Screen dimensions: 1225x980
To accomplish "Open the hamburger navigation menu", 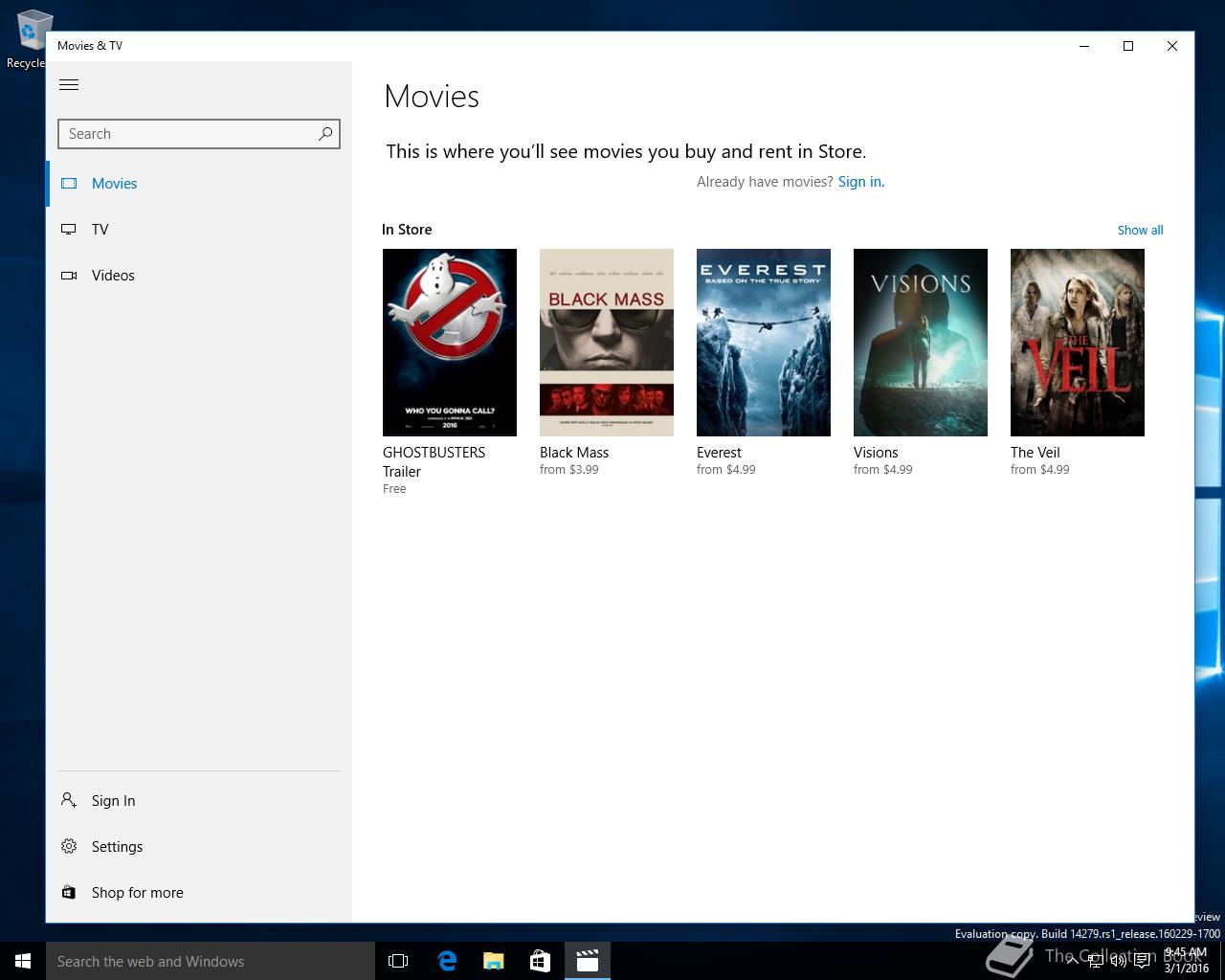I will pyautogui.click(x=69, y=85).
